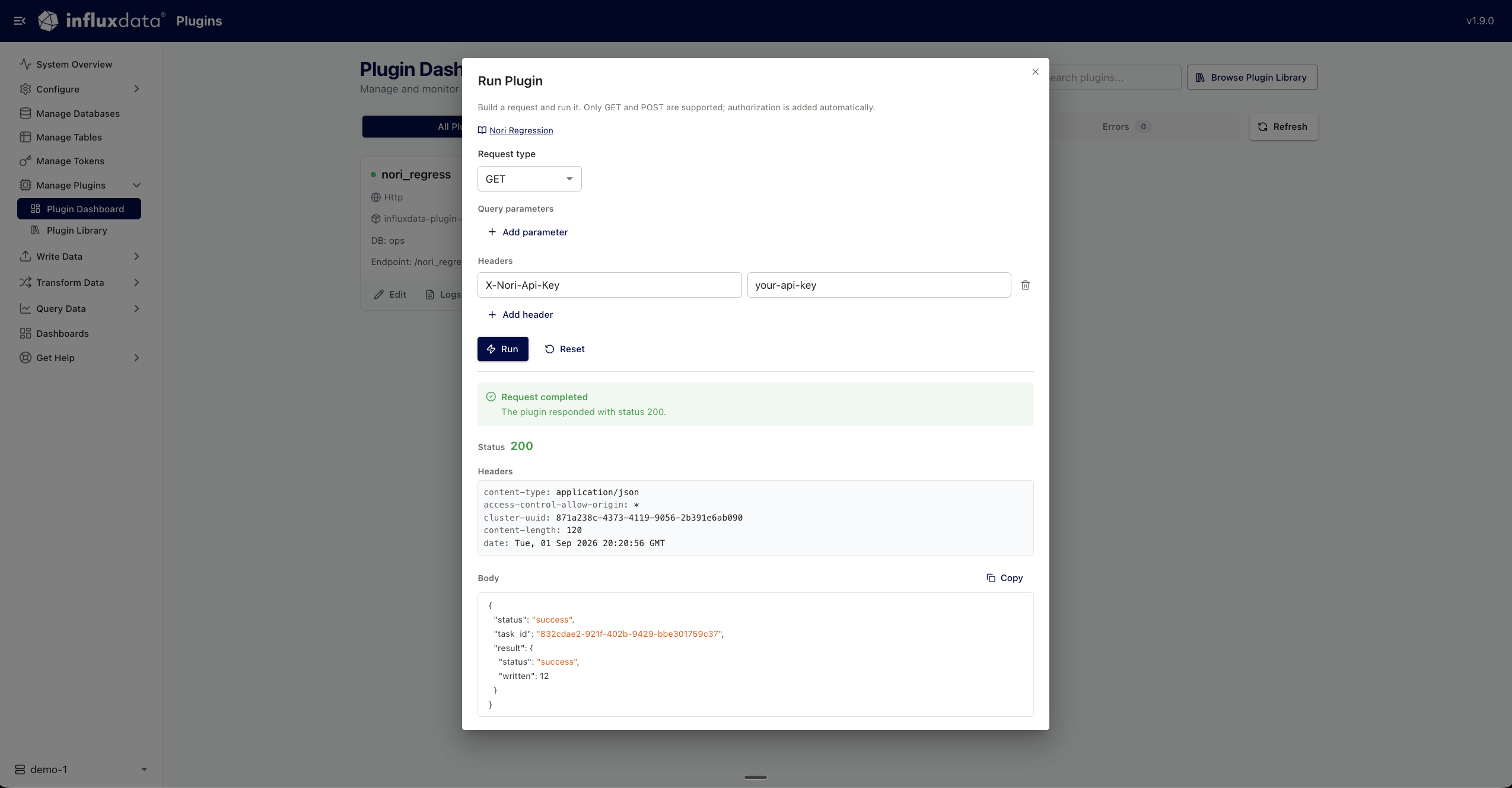Open Manage Tokens
Viewport: 1512px width, 788px height.
click(70, 161)
